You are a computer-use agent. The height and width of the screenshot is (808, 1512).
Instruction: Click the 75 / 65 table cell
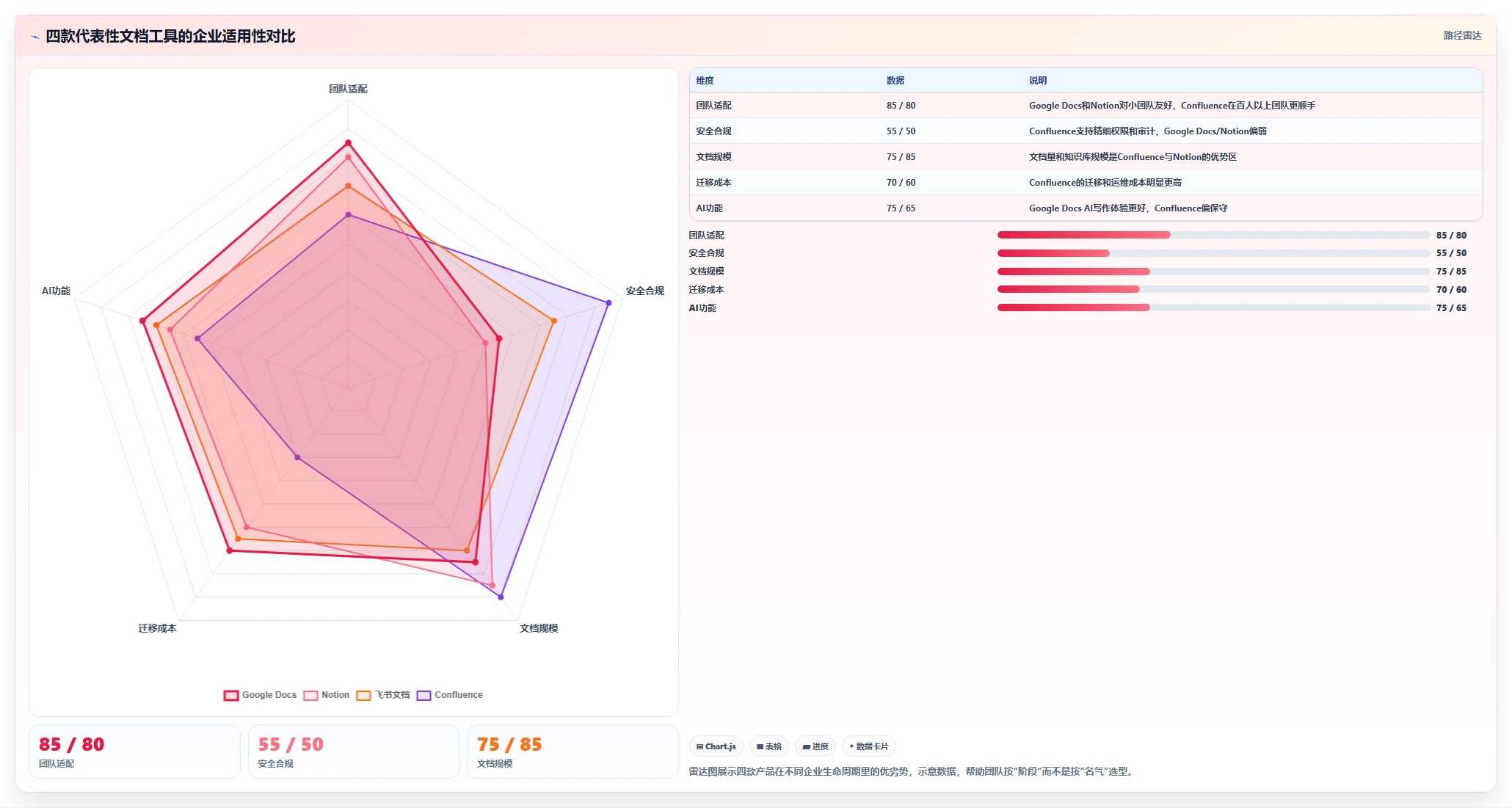(901, 208)
